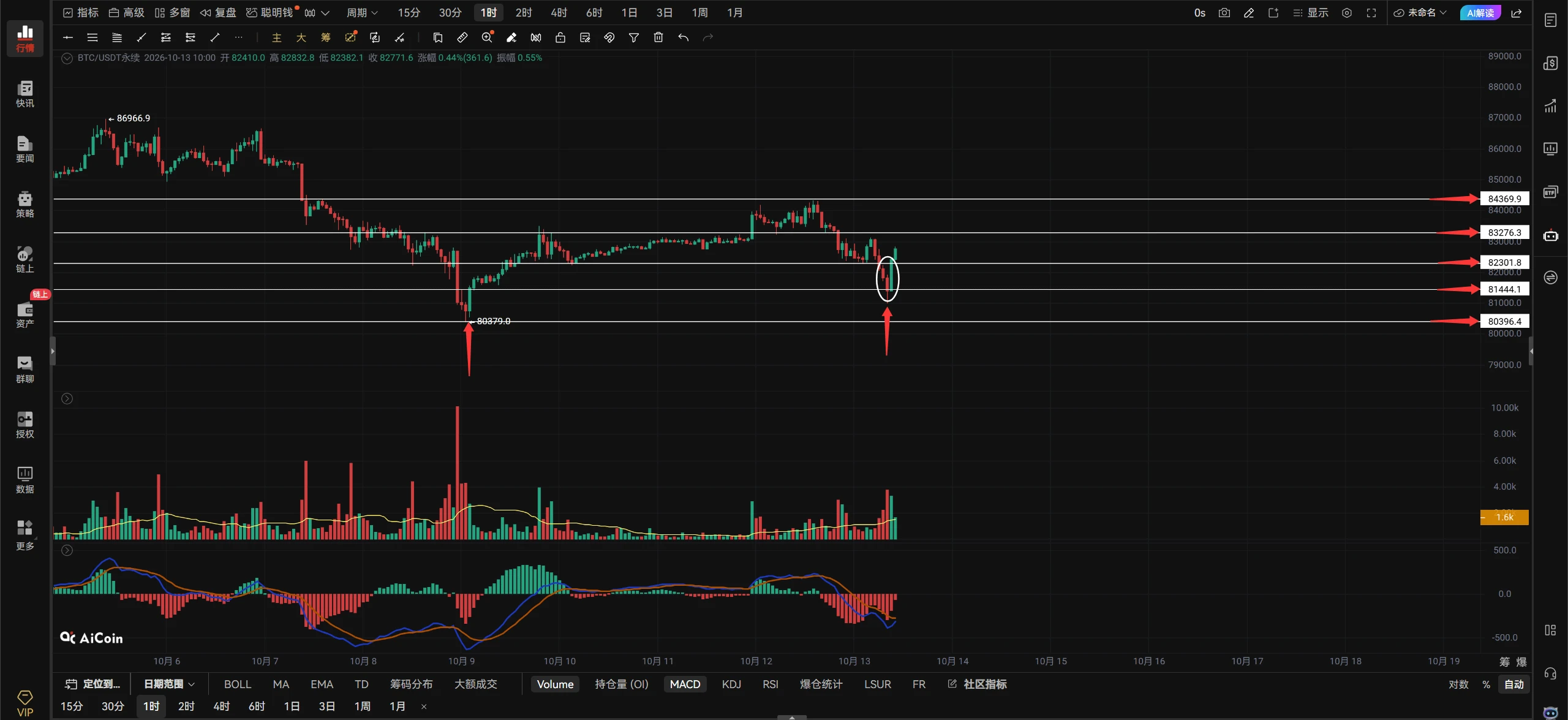Click the AI解读 button
1568x720 pixels.
(x=1480, y=13)
